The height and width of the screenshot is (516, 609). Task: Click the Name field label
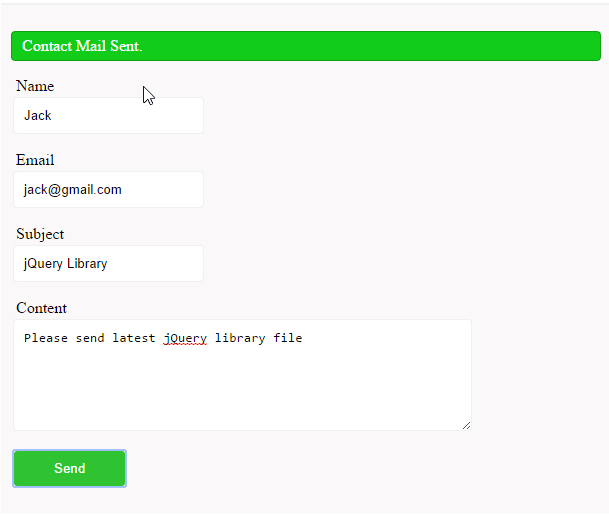pyautogui.click(x=35, y=86)
